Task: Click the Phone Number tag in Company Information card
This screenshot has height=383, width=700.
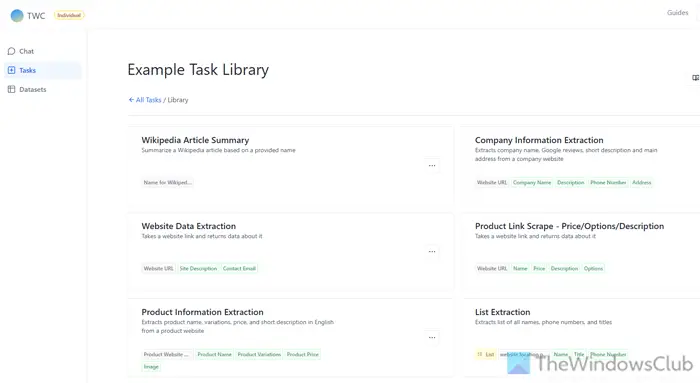Action: pyautogui.click(x=608, y=183)
